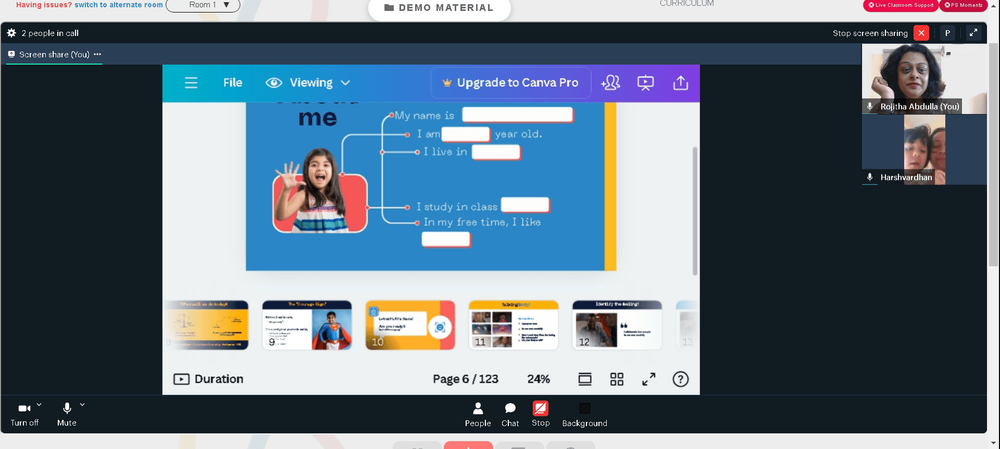Click the Canva slide vertical scrollbar
This screenshot has height=449, width=1000.
[x=695, y=210]
